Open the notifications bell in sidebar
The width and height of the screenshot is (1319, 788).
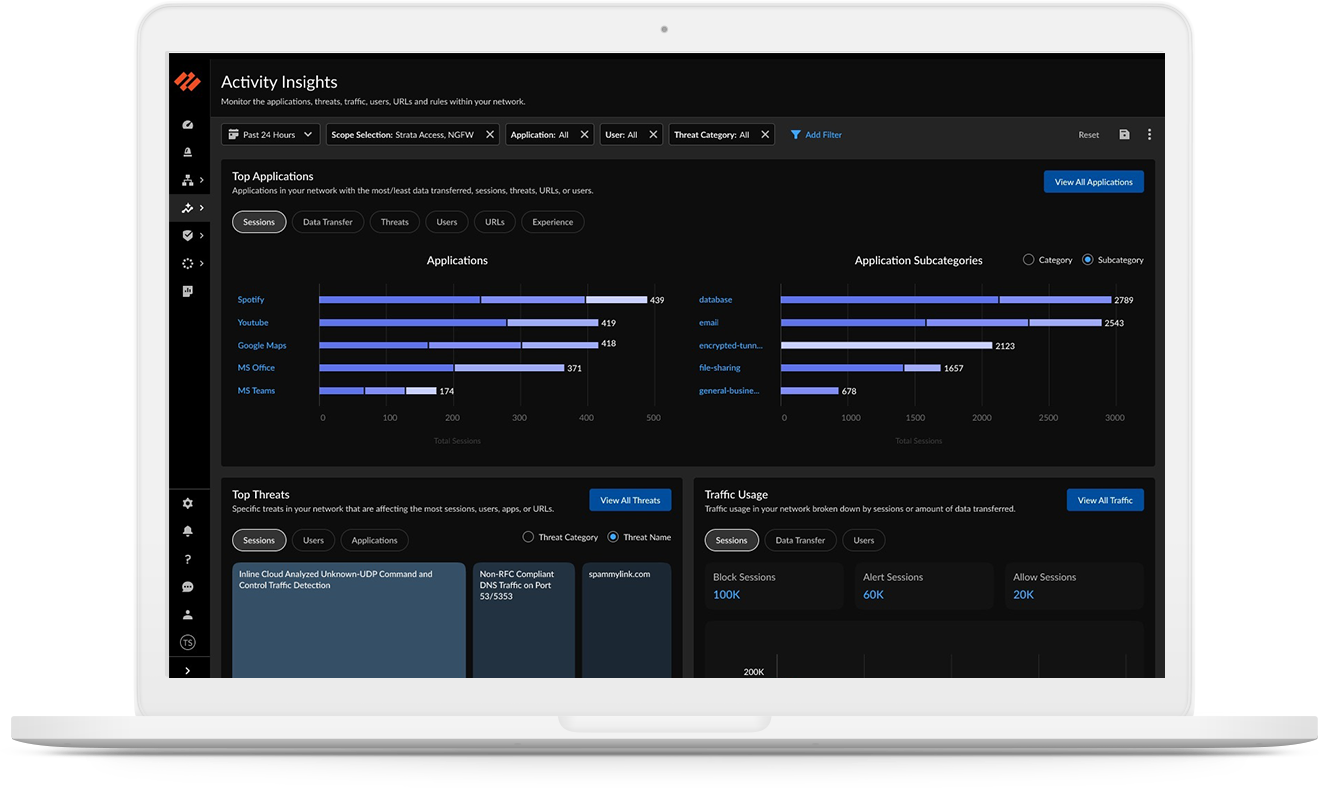click(x=188, y=532)
